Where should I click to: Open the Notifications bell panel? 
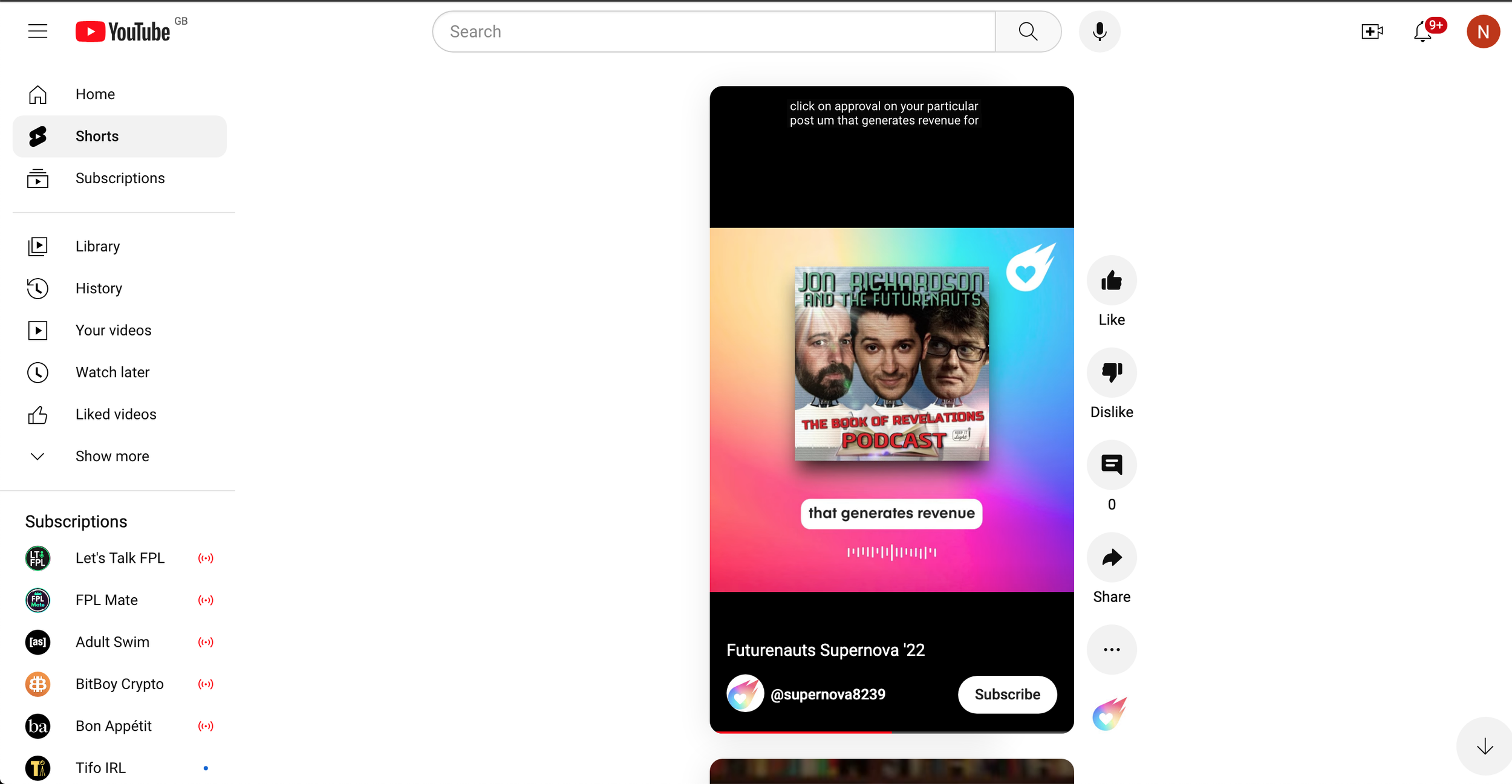[1422, 31]
